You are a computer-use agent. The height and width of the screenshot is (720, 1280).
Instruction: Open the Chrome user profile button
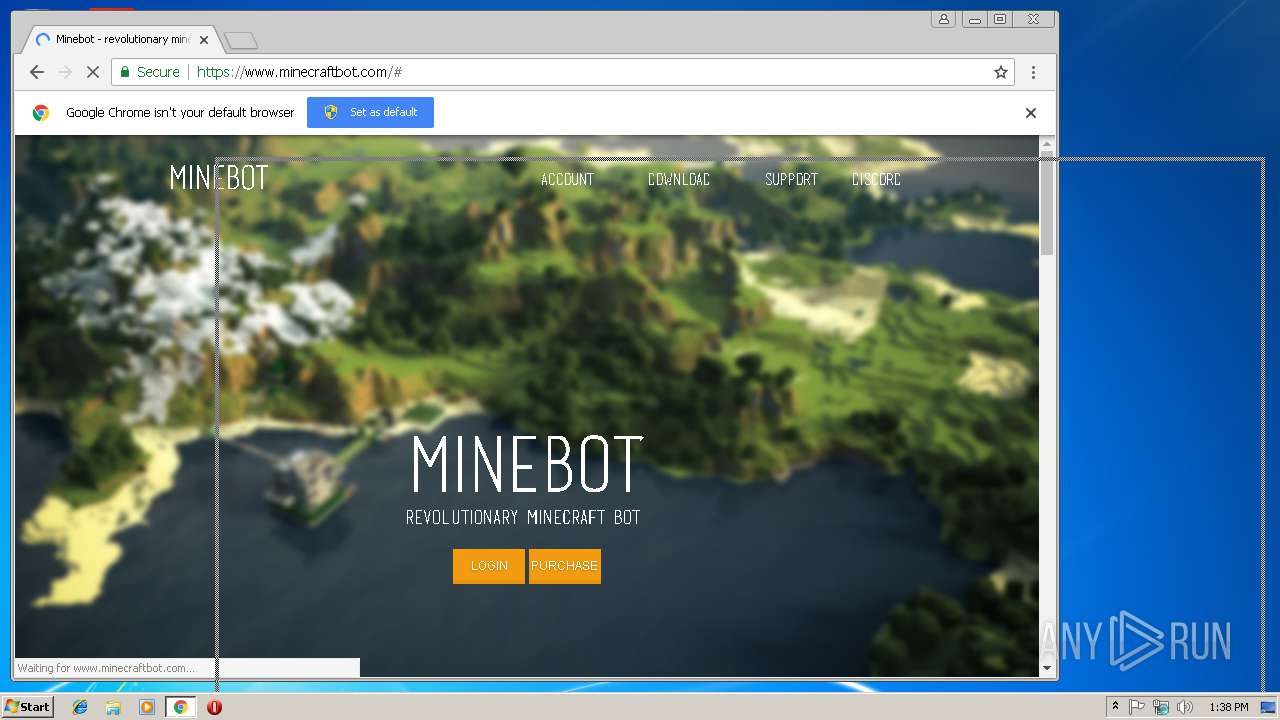(943, 19)
